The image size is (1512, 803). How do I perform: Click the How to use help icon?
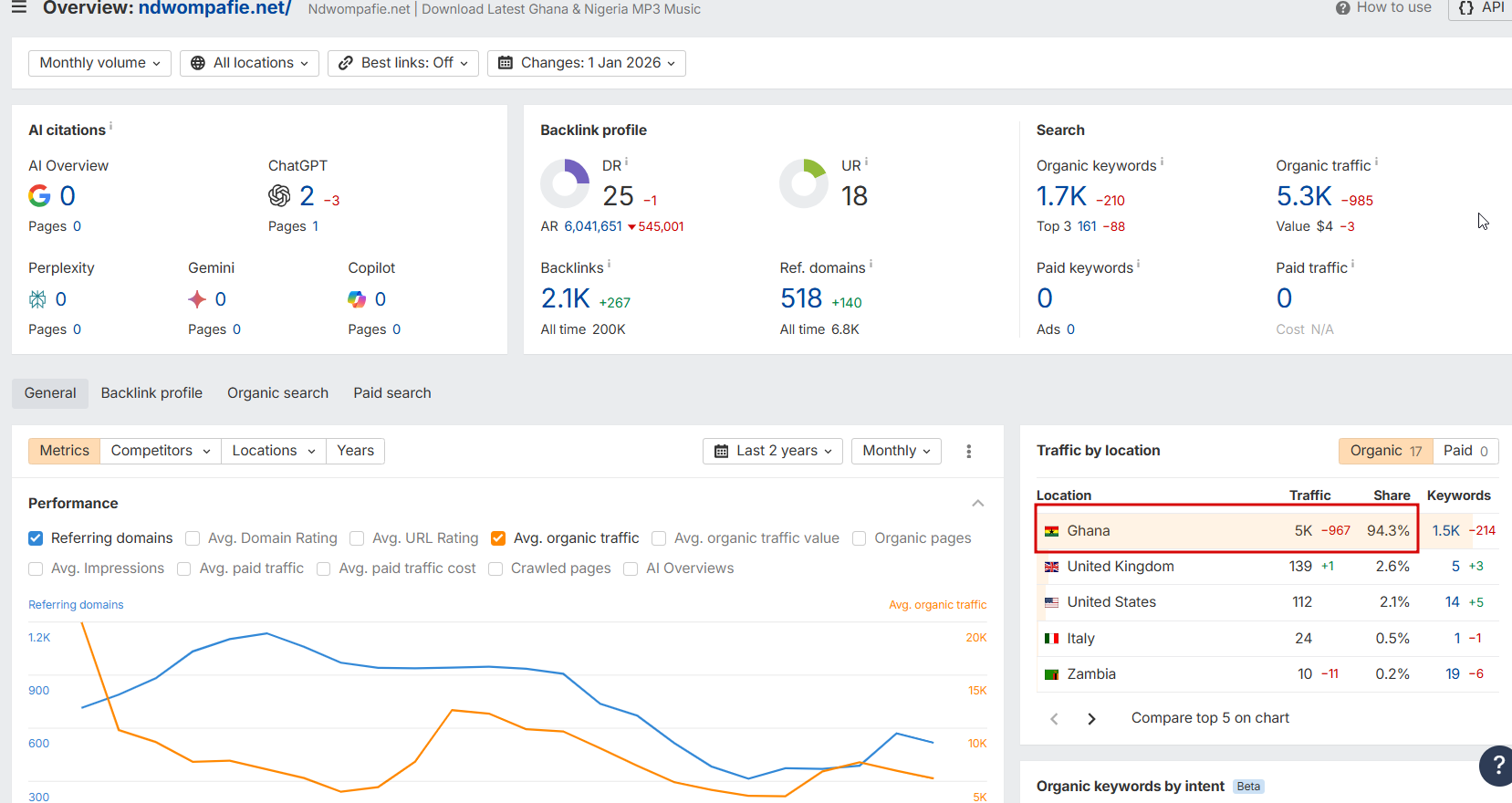(x=1342, y=8)
